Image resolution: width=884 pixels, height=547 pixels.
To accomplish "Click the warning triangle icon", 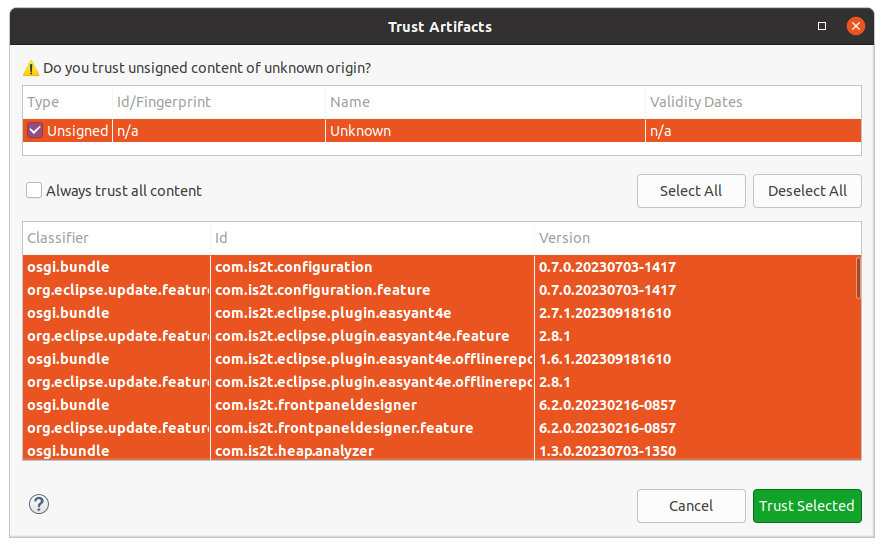I will (x=31, y=69).
